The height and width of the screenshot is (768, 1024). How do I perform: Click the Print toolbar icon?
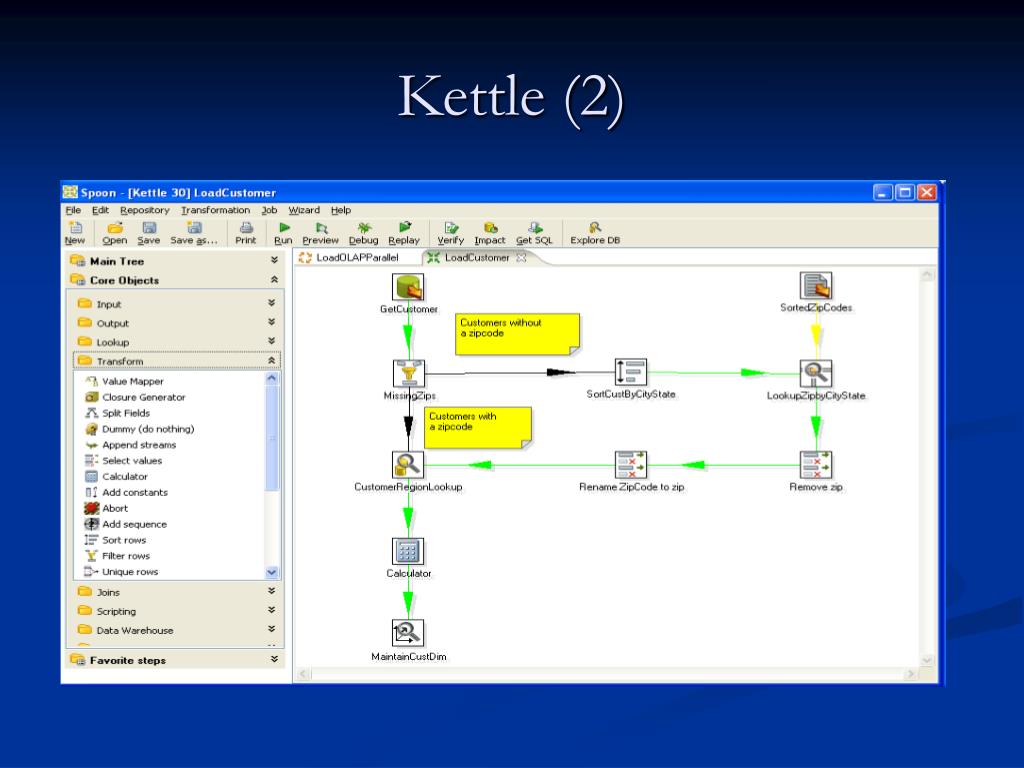coord(246,227)
